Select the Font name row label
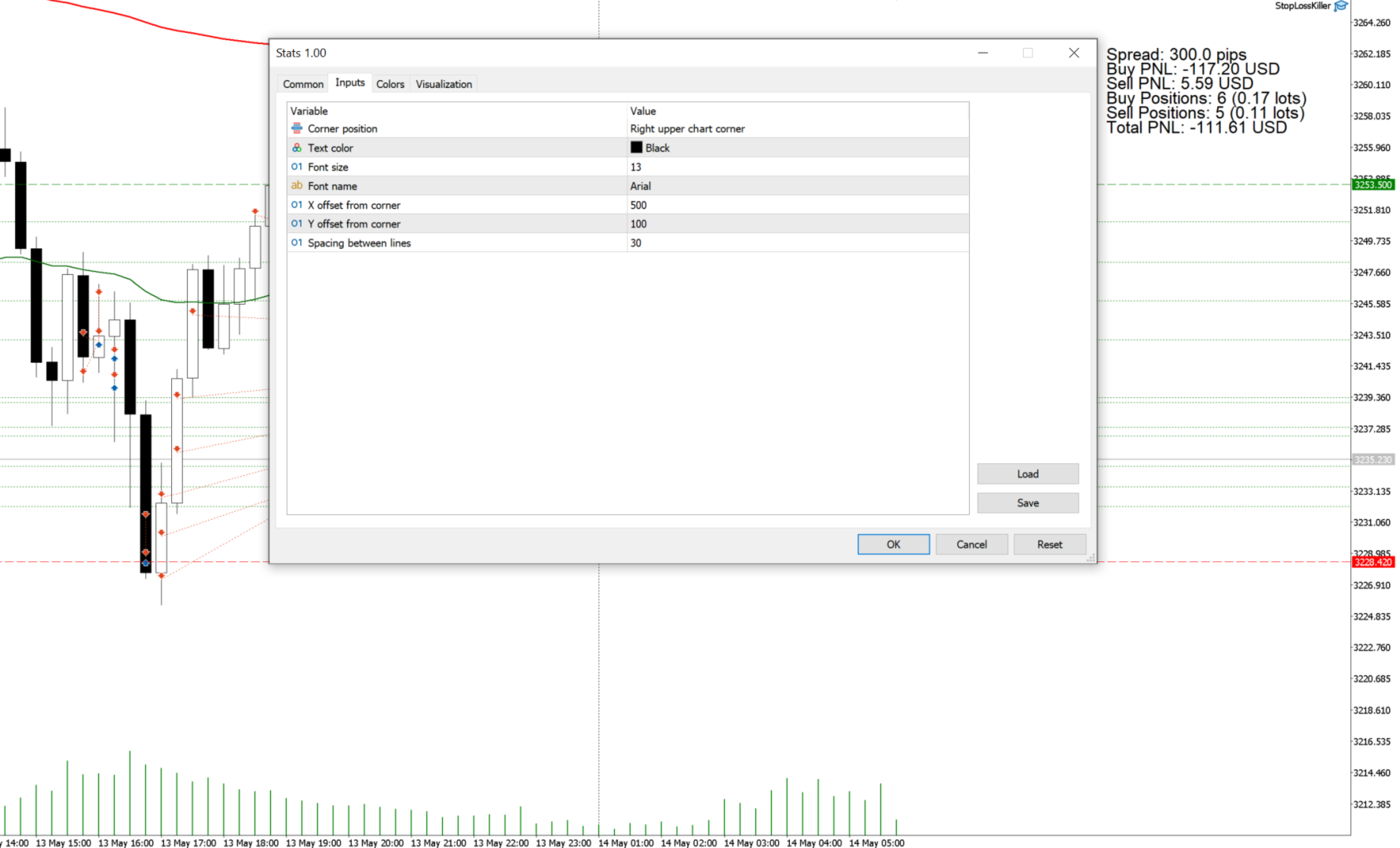1400x848 pixels. point(332,186)
